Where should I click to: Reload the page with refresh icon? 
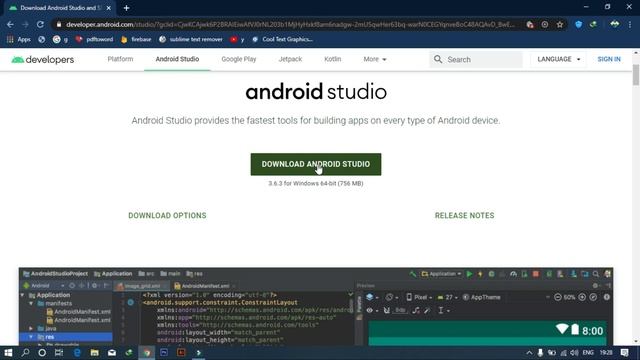[40, 24]
